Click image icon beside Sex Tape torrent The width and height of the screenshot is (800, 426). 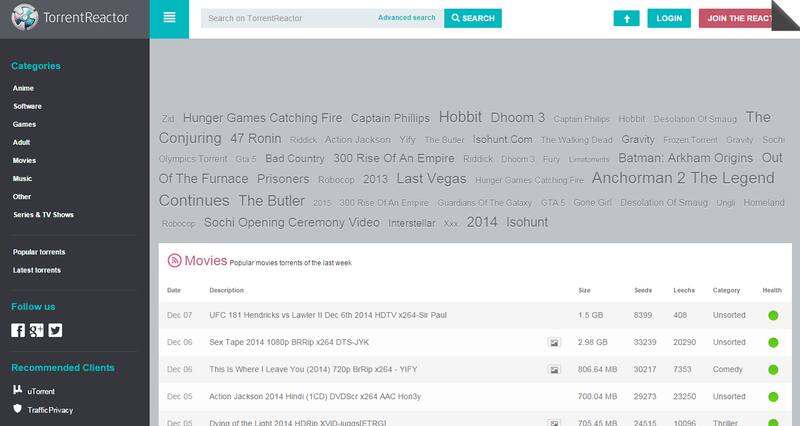coord(554,342)
